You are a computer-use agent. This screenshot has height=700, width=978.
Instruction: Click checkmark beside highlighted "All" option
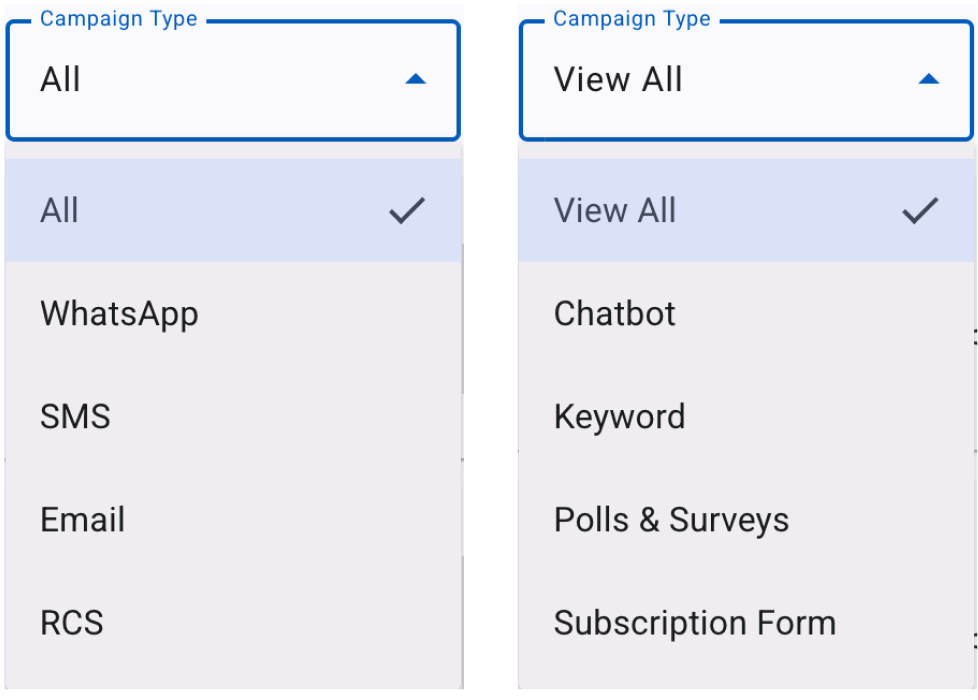pyautogui.click(x=407, y=210)
